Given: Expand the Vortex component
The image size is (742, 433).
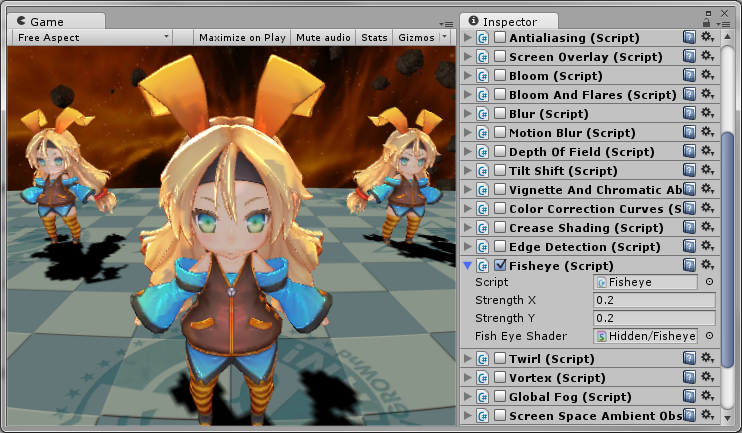Looking at the screenshot, I should tap(468, 377).
